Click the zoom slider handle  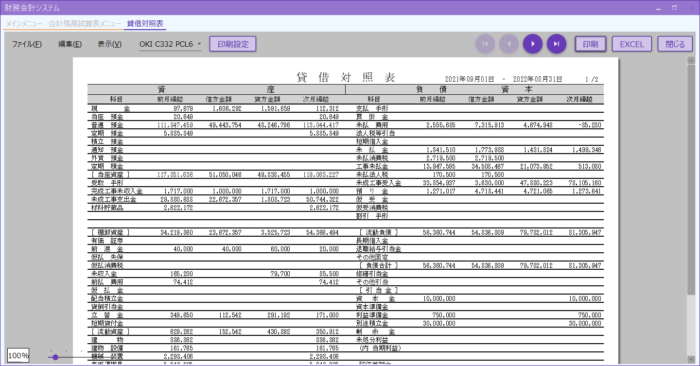tap(55, 357)
